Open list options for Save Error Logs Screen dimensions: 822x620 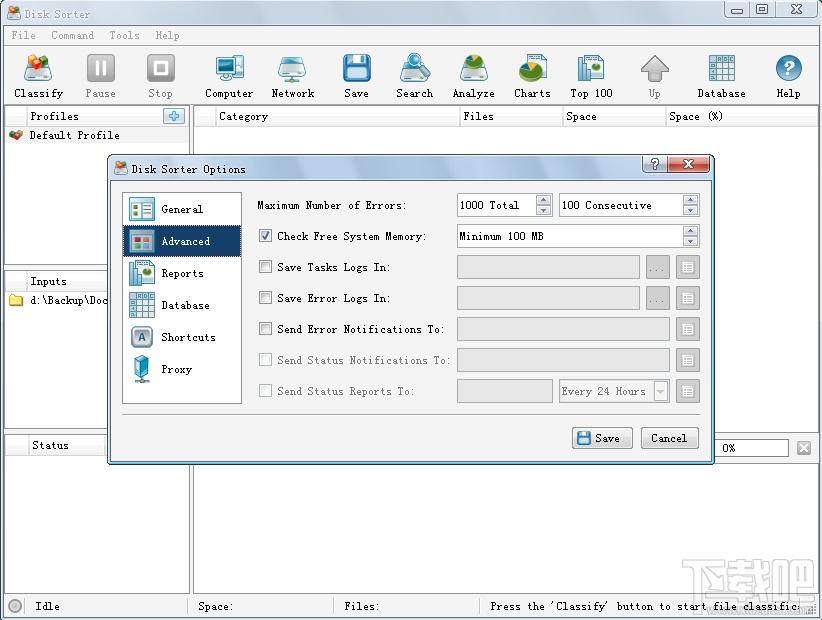(688, 298)
